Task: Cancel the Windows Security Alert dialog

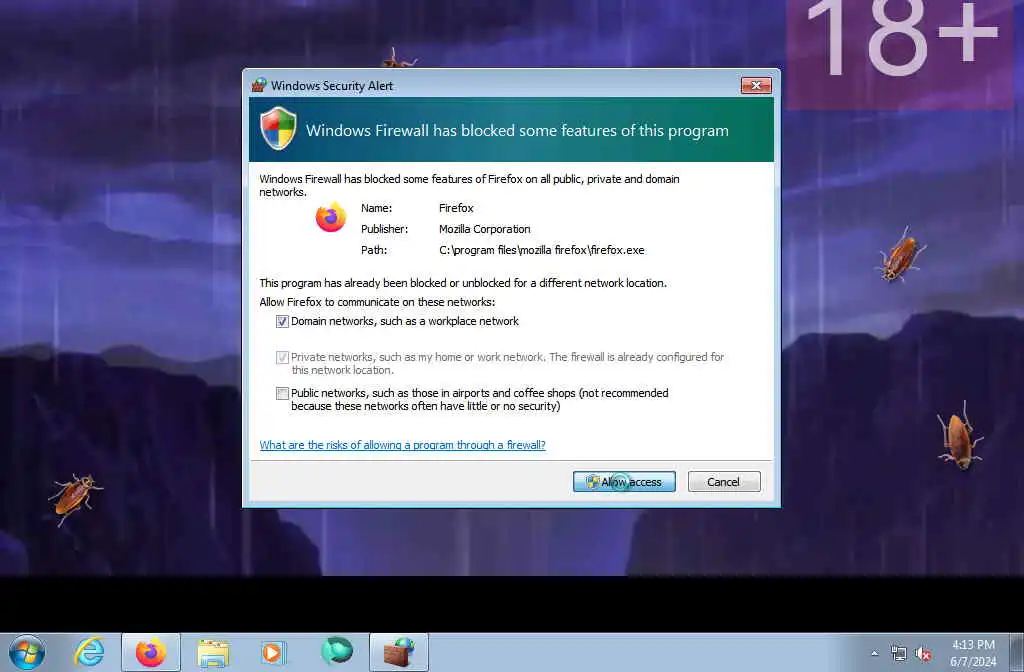Action: [x=724, y=482]
